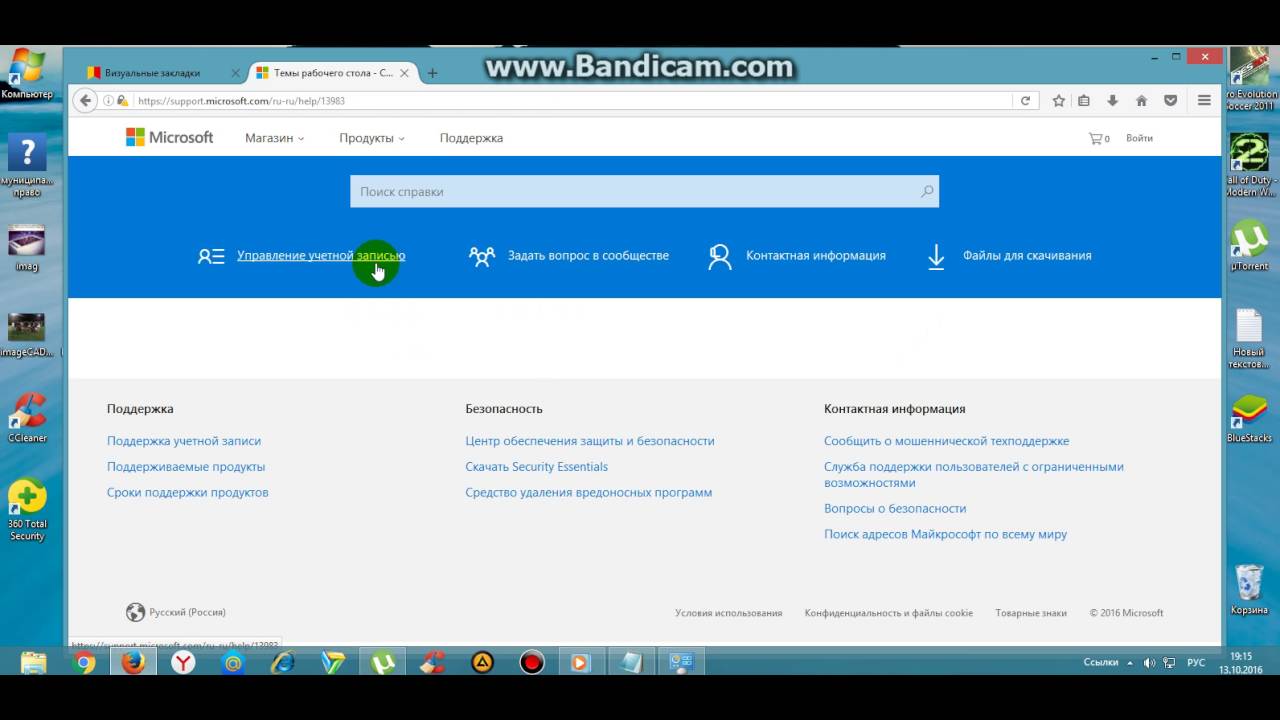Viewport: 1280px width, 720px height.
Task: Click the account management list icon
Action: [x=211, y=256]
